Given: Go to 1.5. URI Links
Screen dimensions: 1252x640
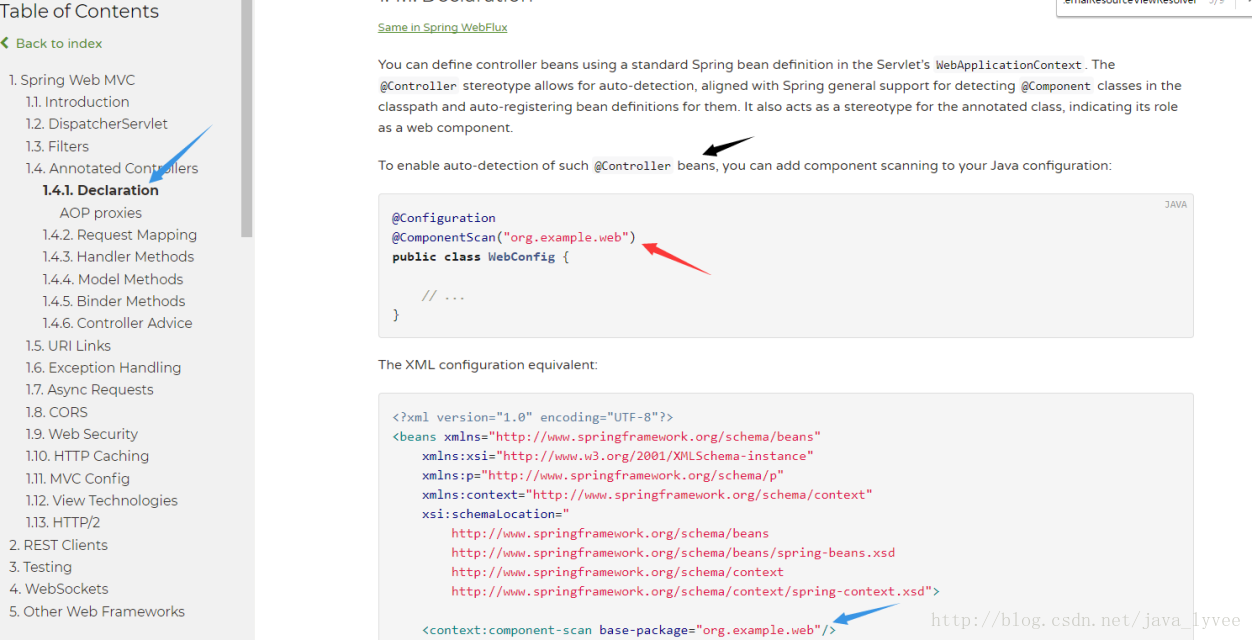Looking at the screenshot, I should click(68, 346).
